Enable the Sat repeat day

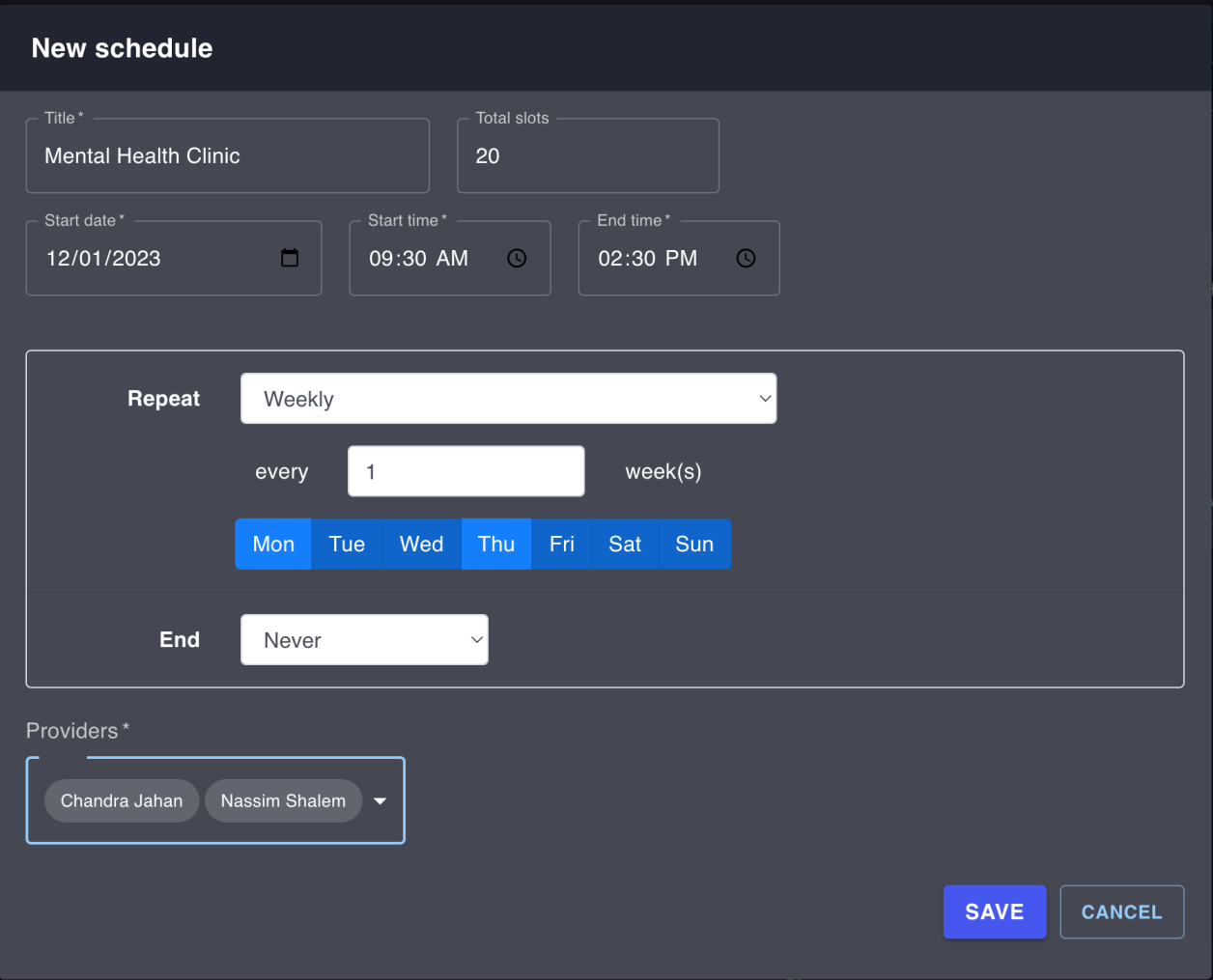624,544
